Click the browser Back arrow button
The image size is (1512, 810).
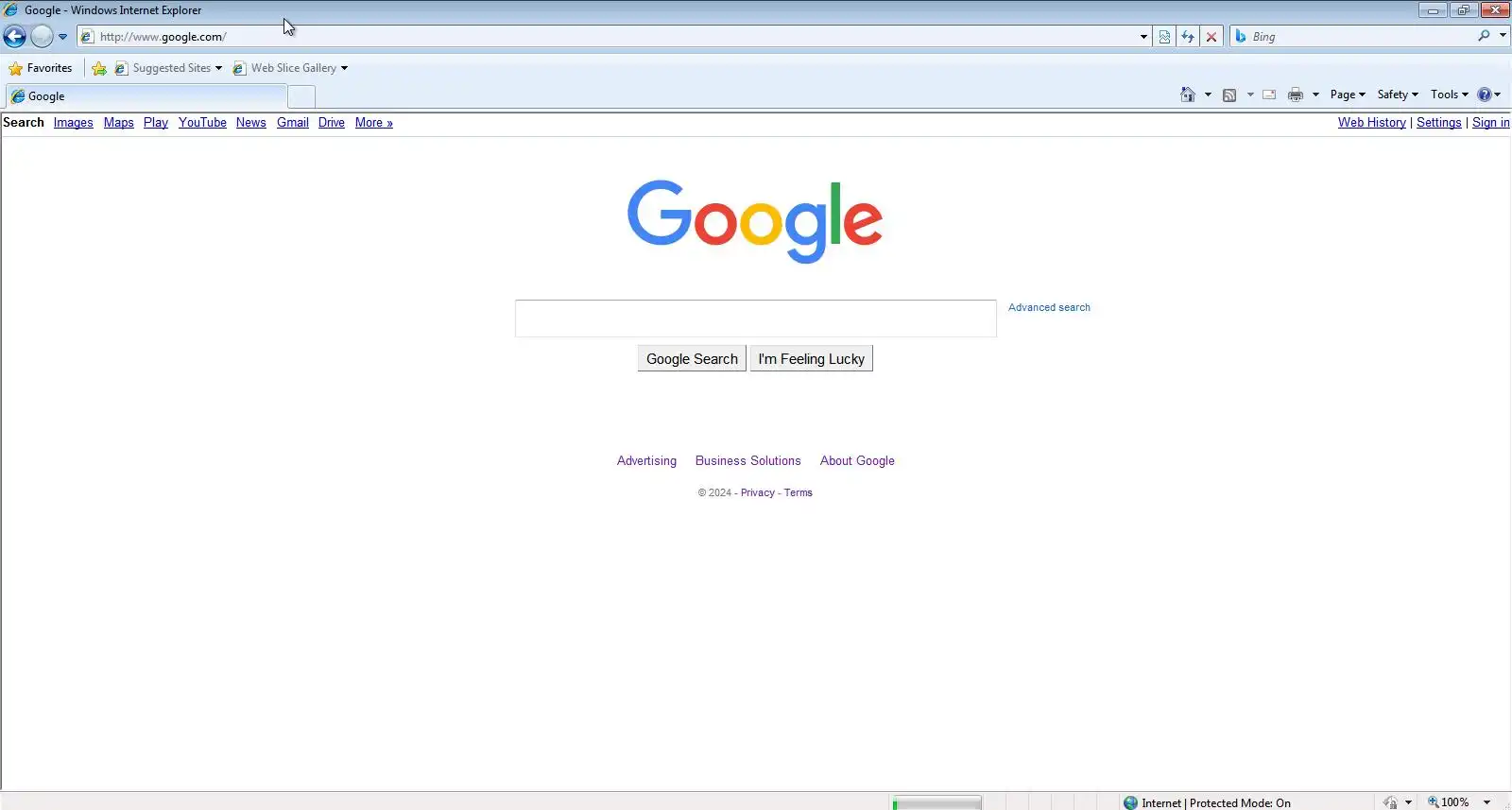click(14, 37)
